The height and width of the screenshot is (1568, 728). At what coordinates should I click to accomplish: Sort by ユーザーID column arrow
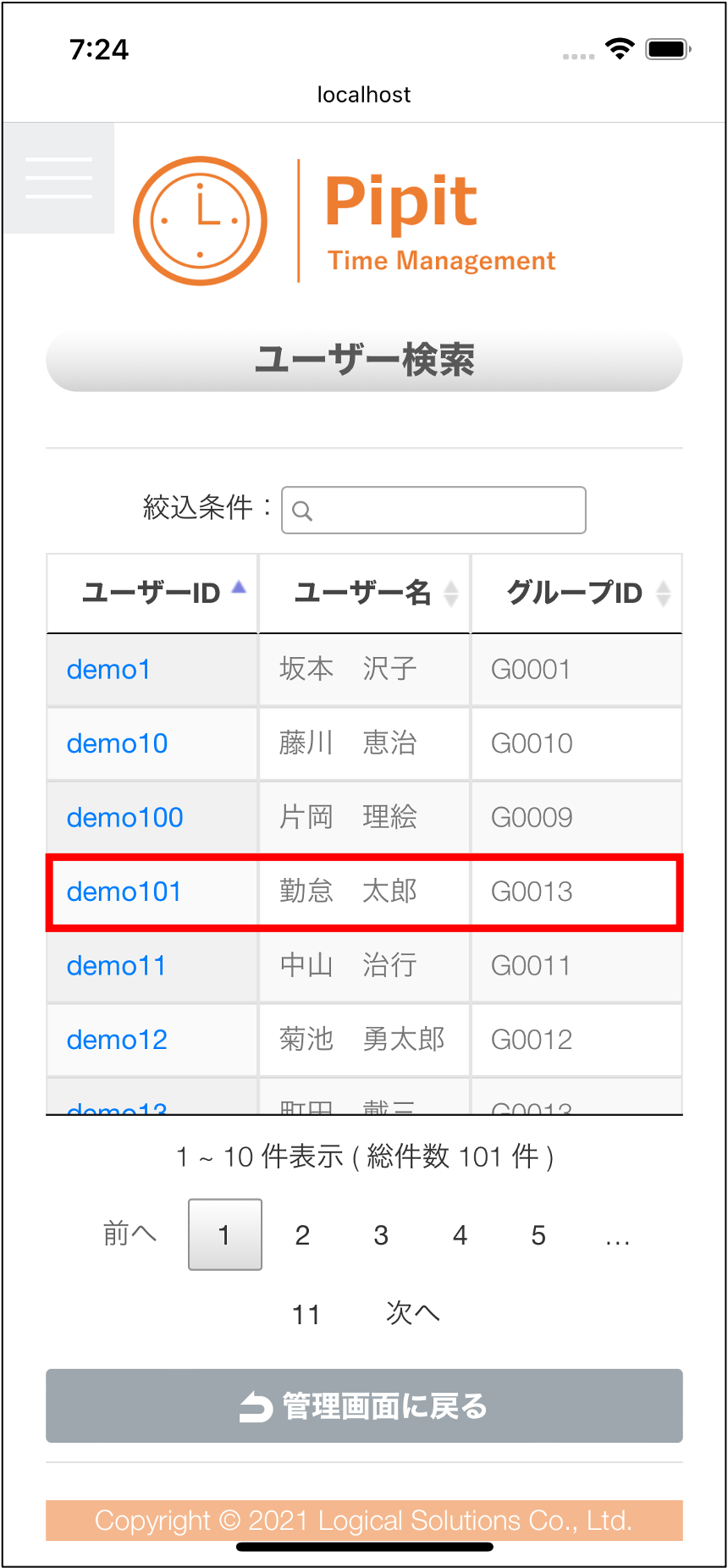tap(239, 588)
